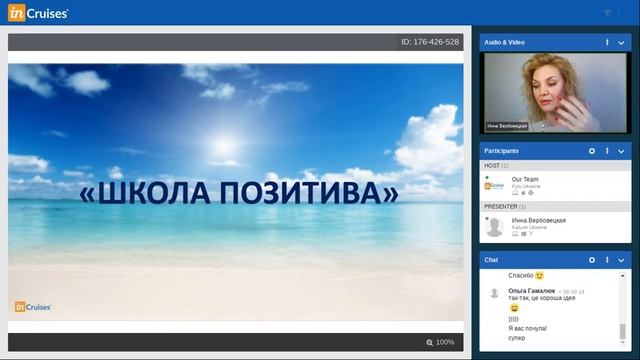Select the Our Team host entry

555,186
